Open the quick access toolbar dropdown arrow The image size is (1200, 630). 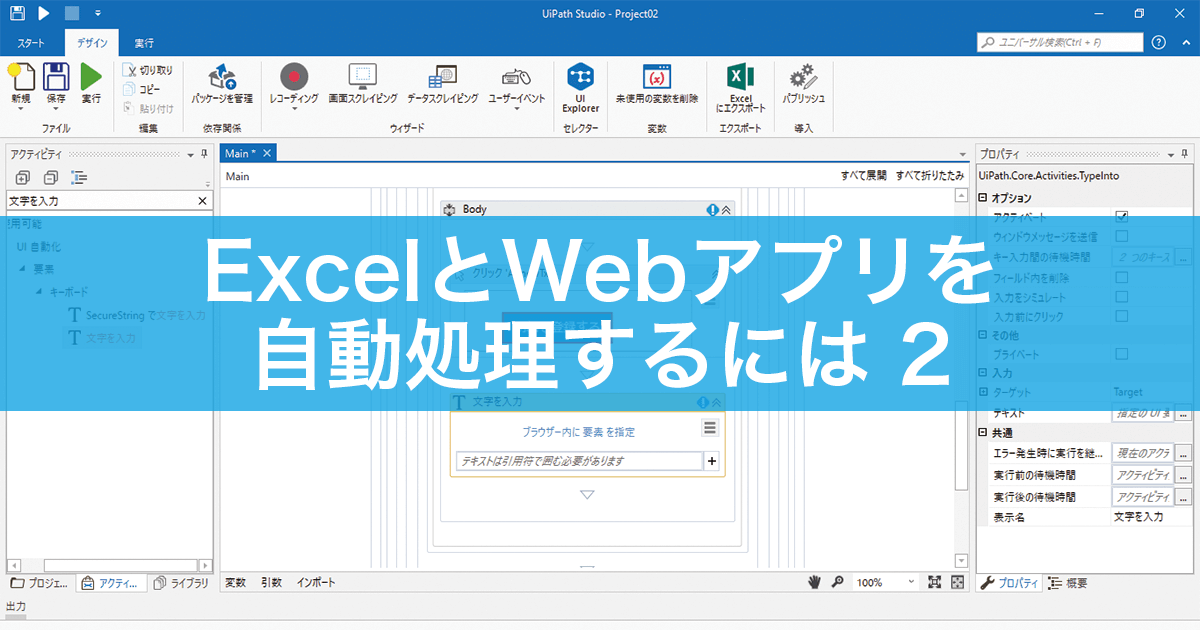[97, 14]
